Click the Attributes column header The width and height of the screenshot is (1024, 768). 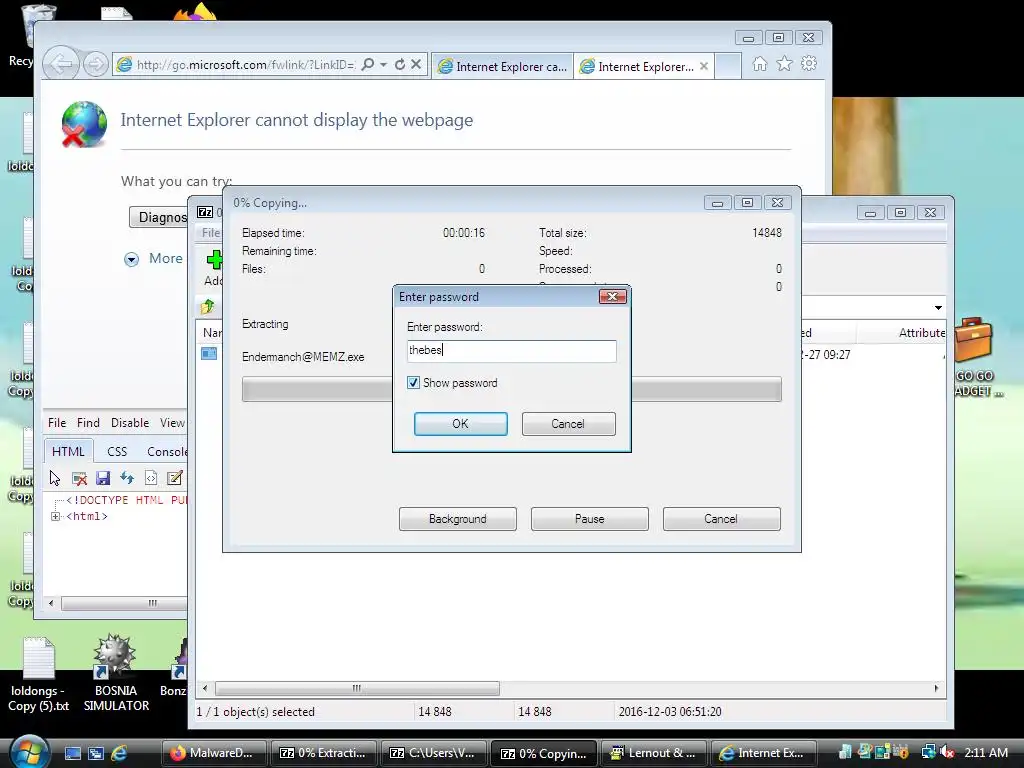[921, 332]
